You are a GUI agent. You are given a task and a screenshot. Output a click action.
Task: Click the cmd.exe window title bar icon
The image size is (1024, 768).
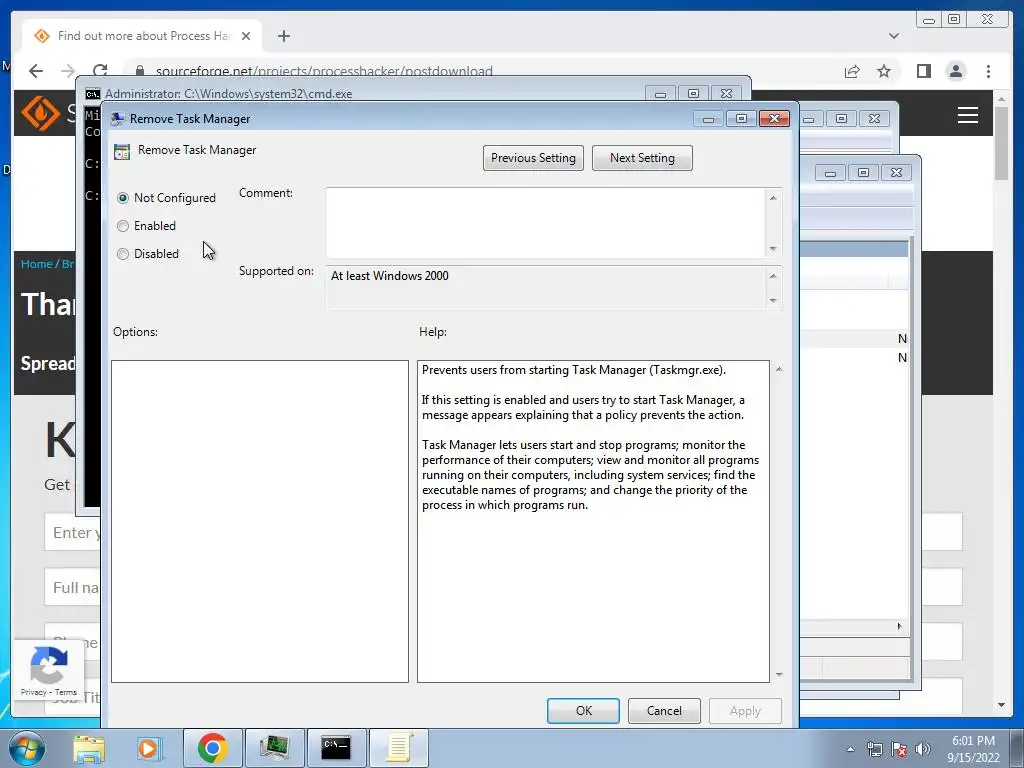(93, 94)
